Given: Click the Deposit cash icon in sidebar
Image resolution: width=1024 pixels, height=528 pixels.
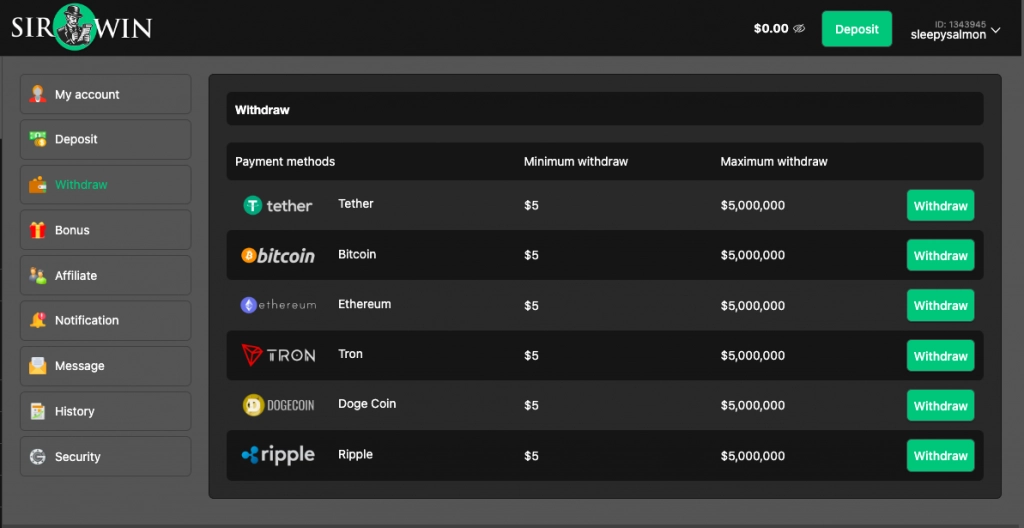Looking at the screenshot, I should coord(38,139).
